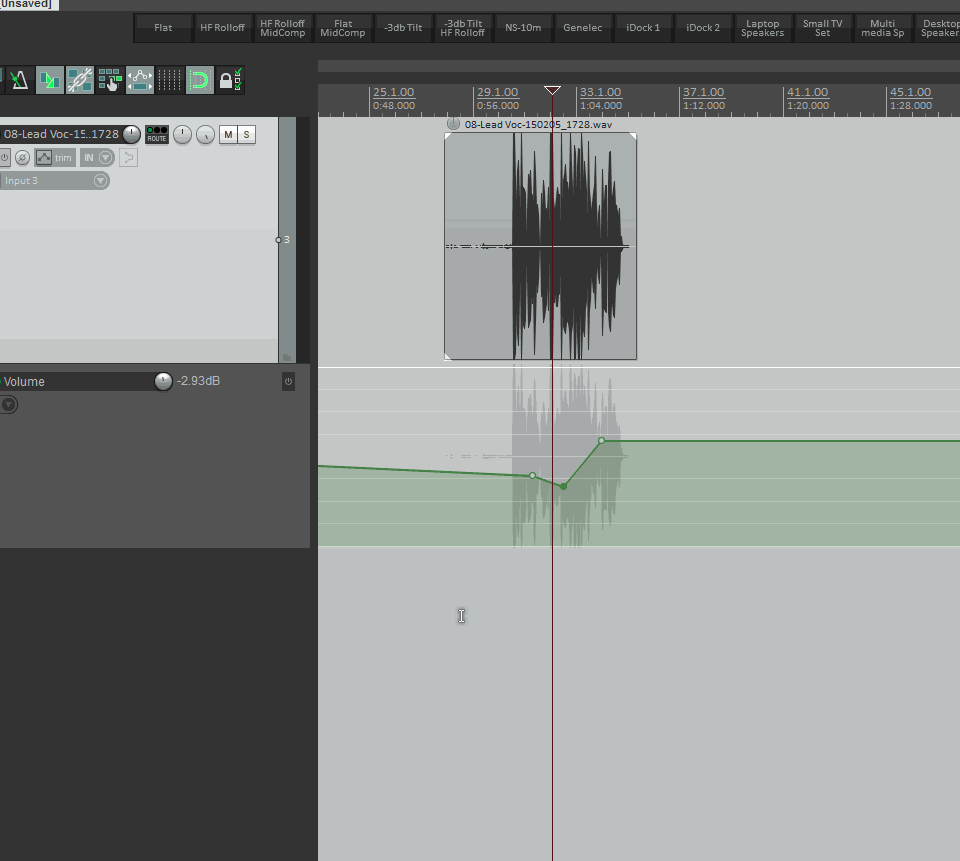Click -2.93dB envelope value

point(198,381)
